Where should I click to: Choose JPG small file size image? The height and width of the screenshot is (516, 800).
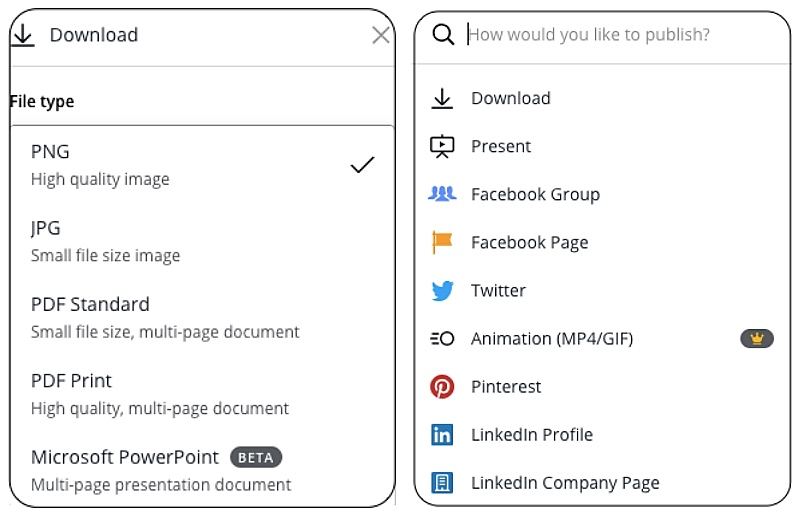pos(203,241)
